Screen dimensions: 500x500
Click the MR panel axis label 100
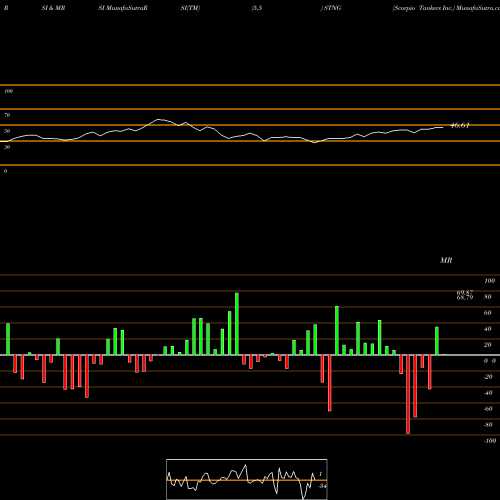click(489, 281)
